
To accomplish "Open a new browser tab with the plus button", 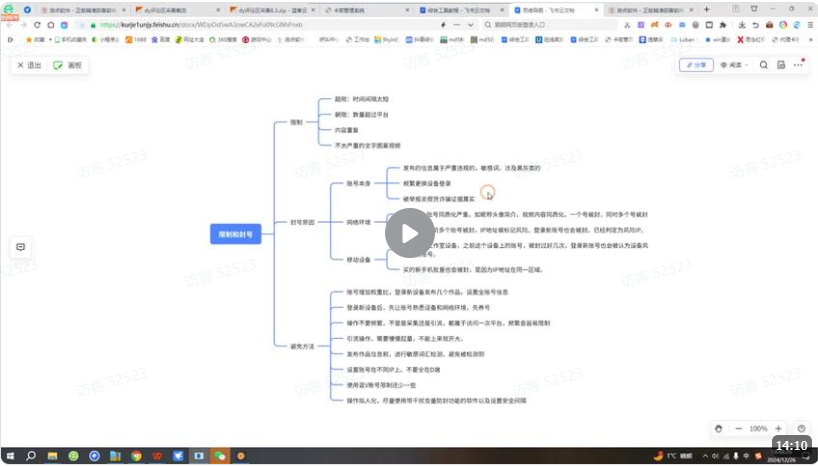I will click(x=707, y=9).
